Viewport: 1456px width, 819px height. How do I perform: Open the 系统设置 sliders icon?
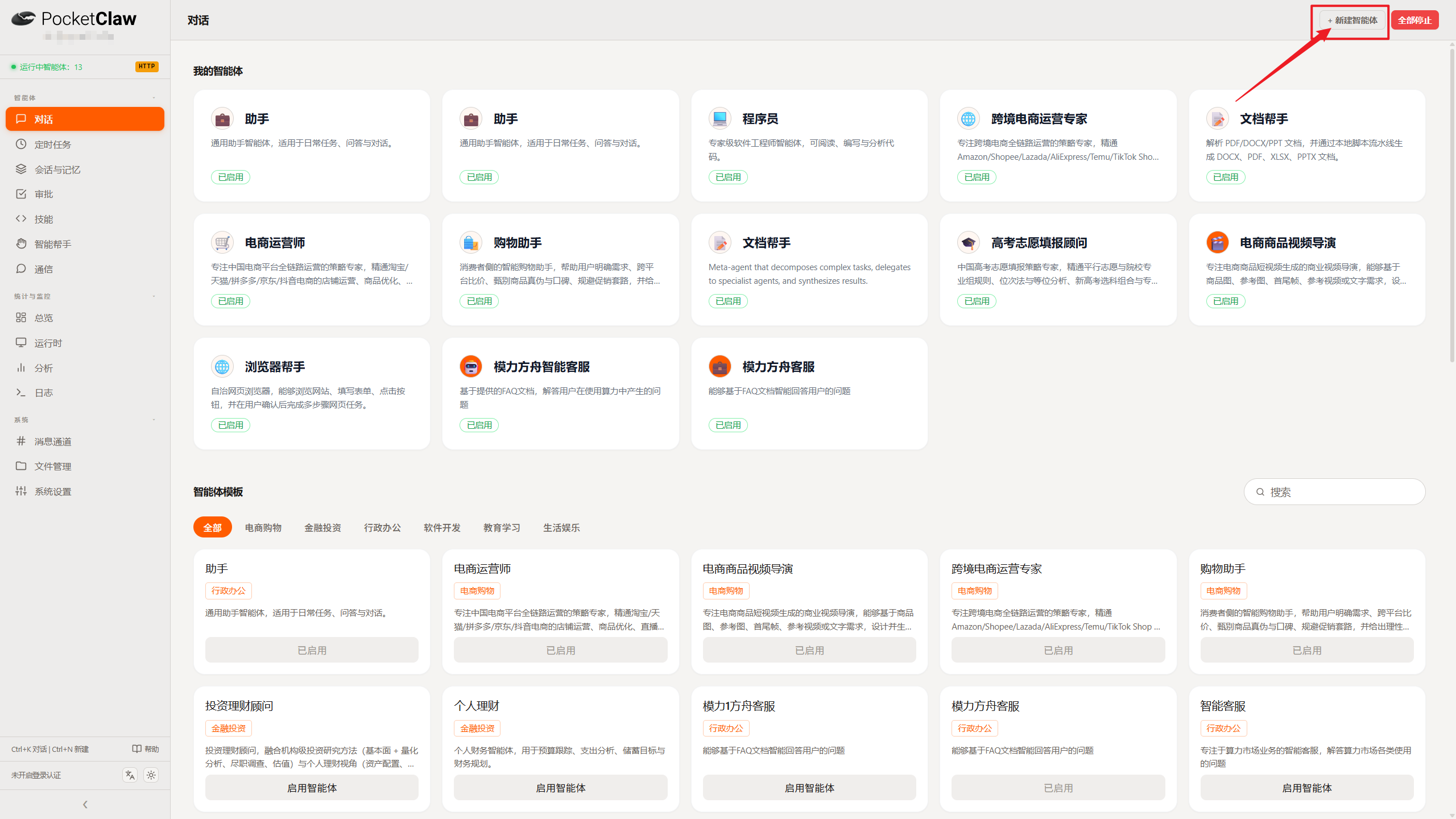coord(21,491)
